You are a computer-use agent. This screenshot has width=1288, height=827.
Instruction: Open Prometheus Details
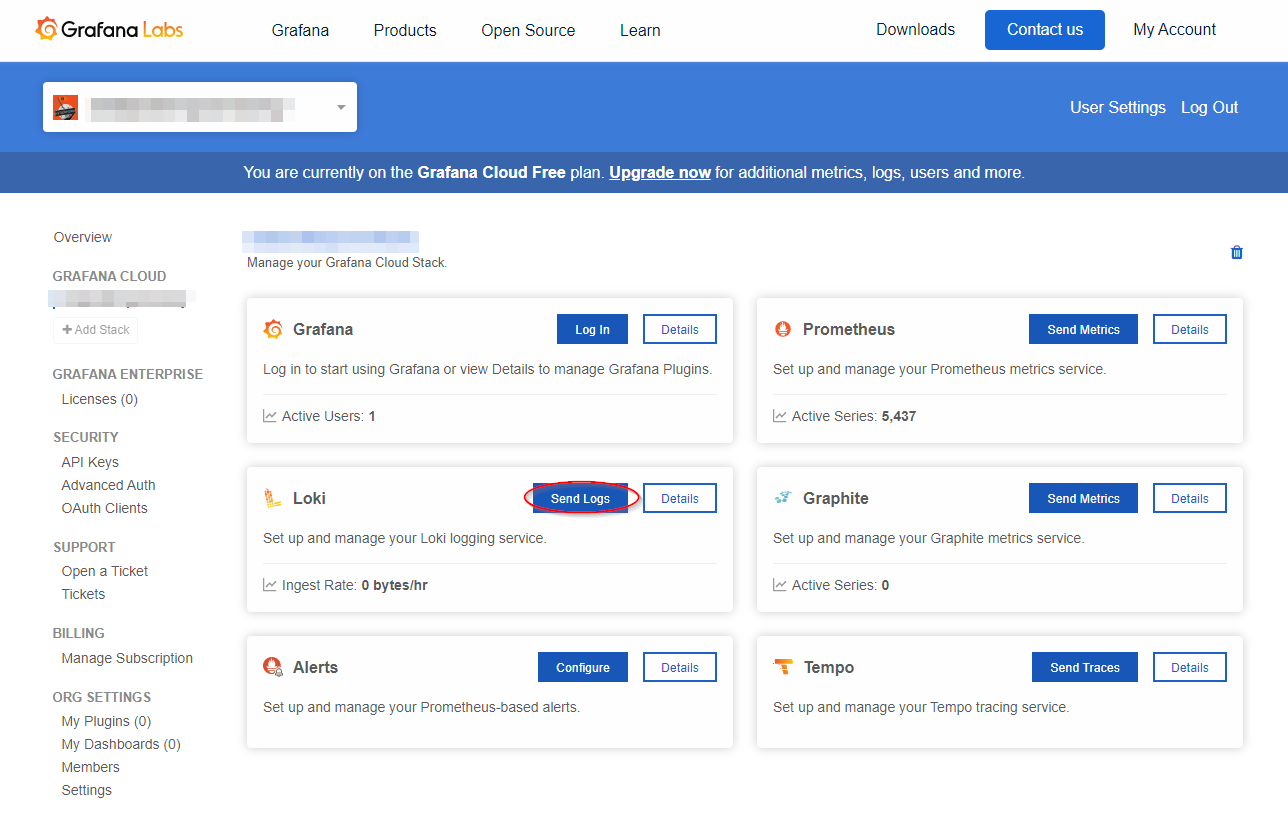1190,329
